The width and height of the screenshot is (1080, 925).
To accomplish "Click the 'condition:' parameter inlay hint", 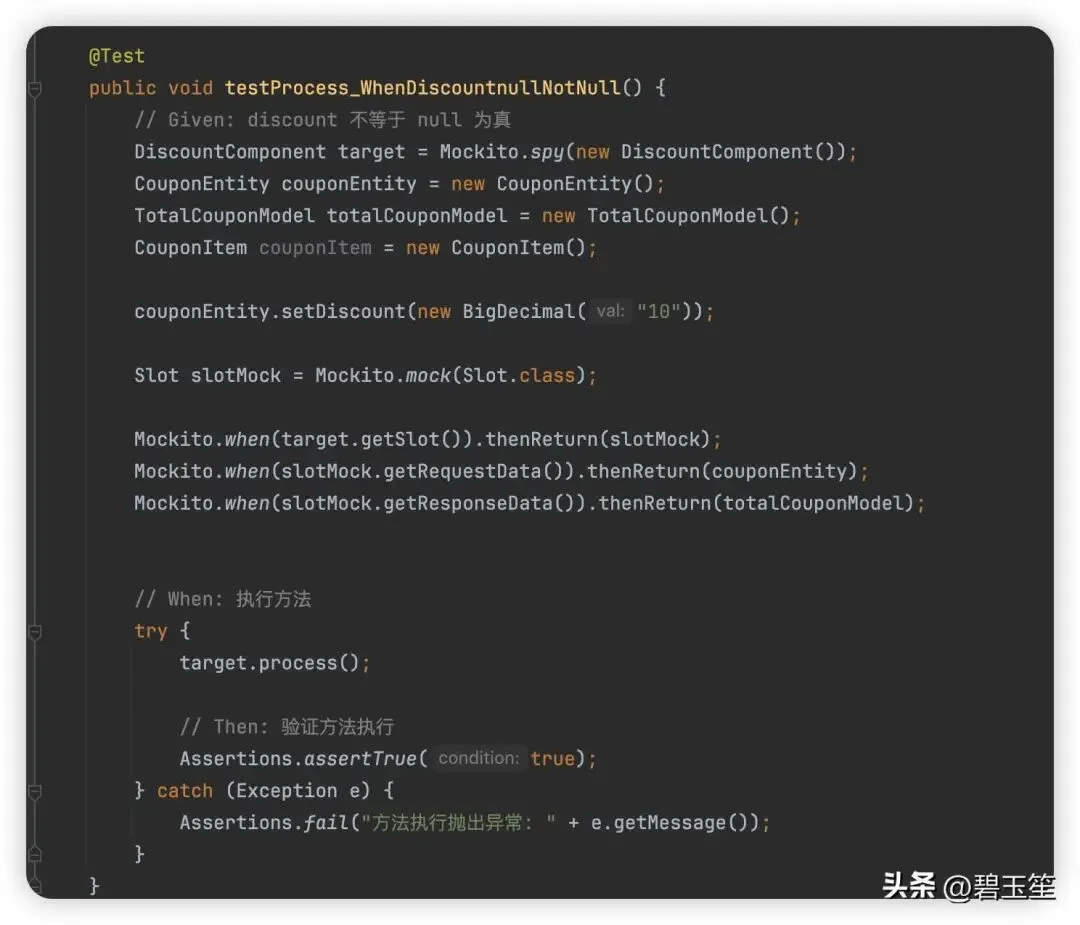I will coord(479,758).
